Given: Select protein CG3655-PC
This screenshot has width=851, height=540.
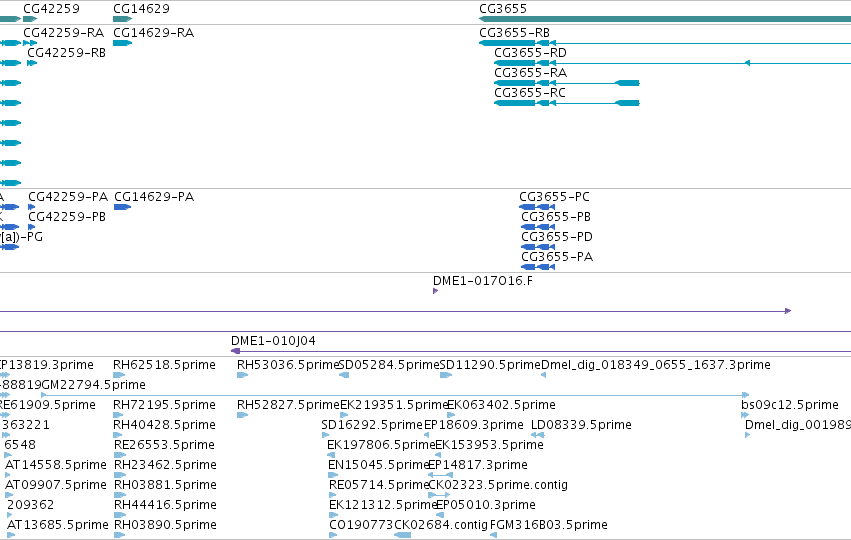Looking at the screenshot, I should coord(554,196).
